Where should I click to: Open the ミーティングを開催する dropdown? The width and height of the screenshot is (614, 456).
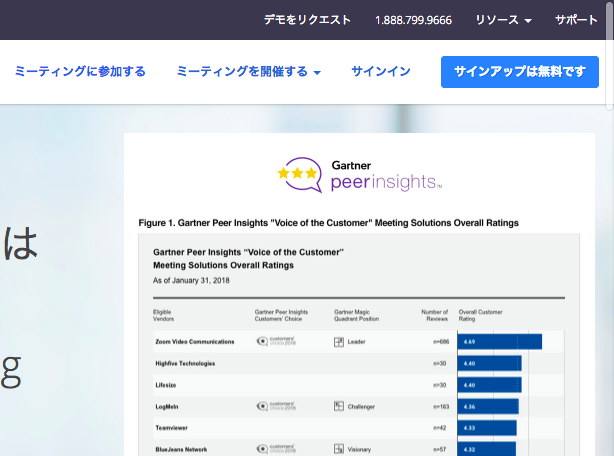[x=248, y=72]
